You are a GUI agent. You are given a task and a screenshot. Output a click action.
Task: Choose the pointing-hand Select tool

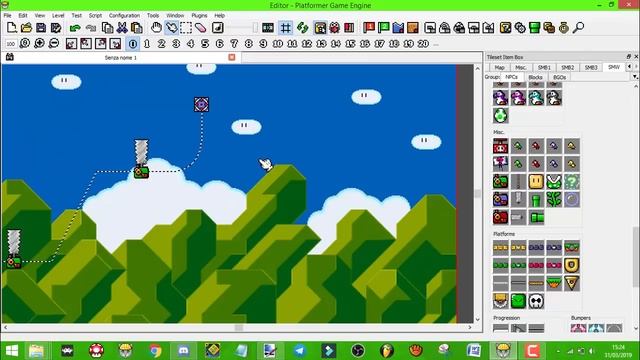pyautogui.click(x=171, y=28)
